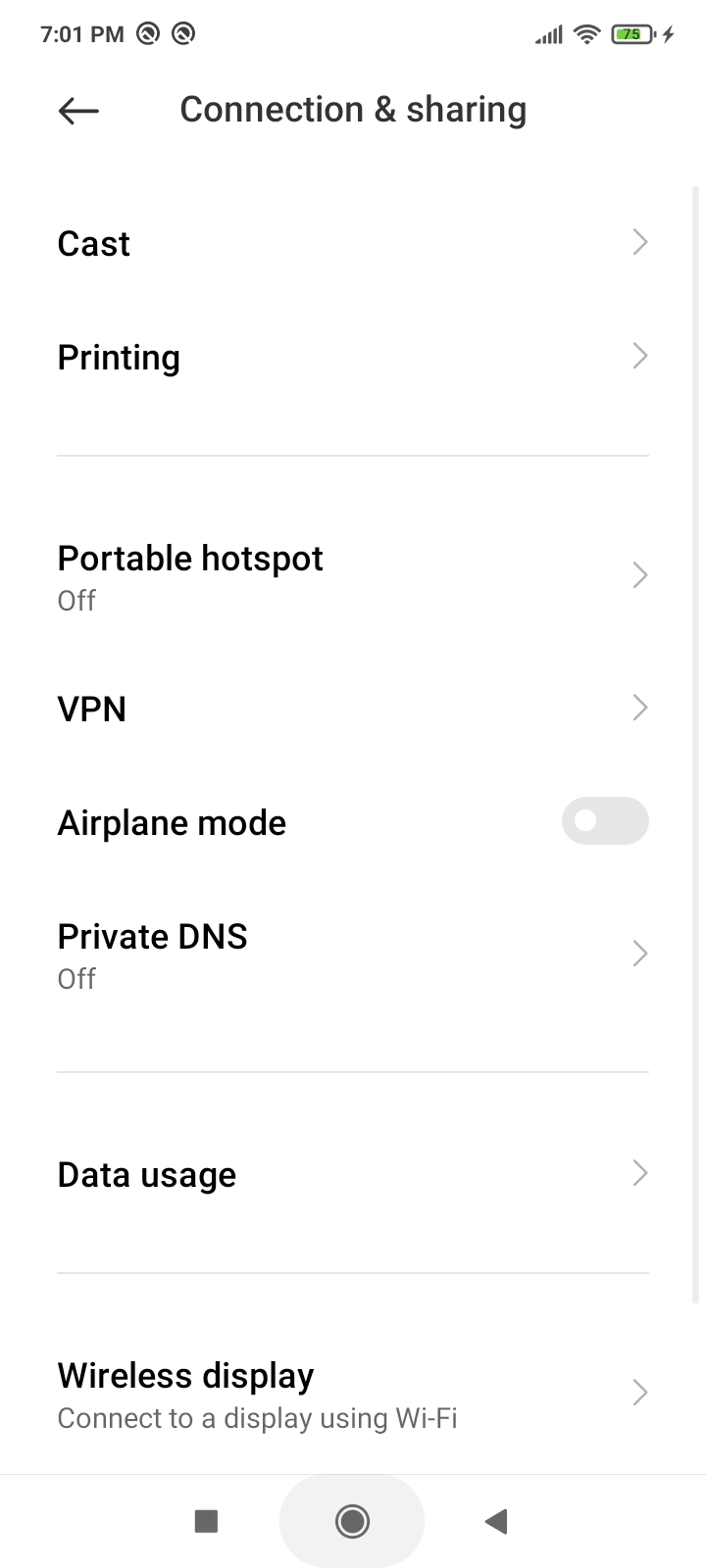
Task: Tap the triangle back navigation button
Action: click(x=496, y=1521)
